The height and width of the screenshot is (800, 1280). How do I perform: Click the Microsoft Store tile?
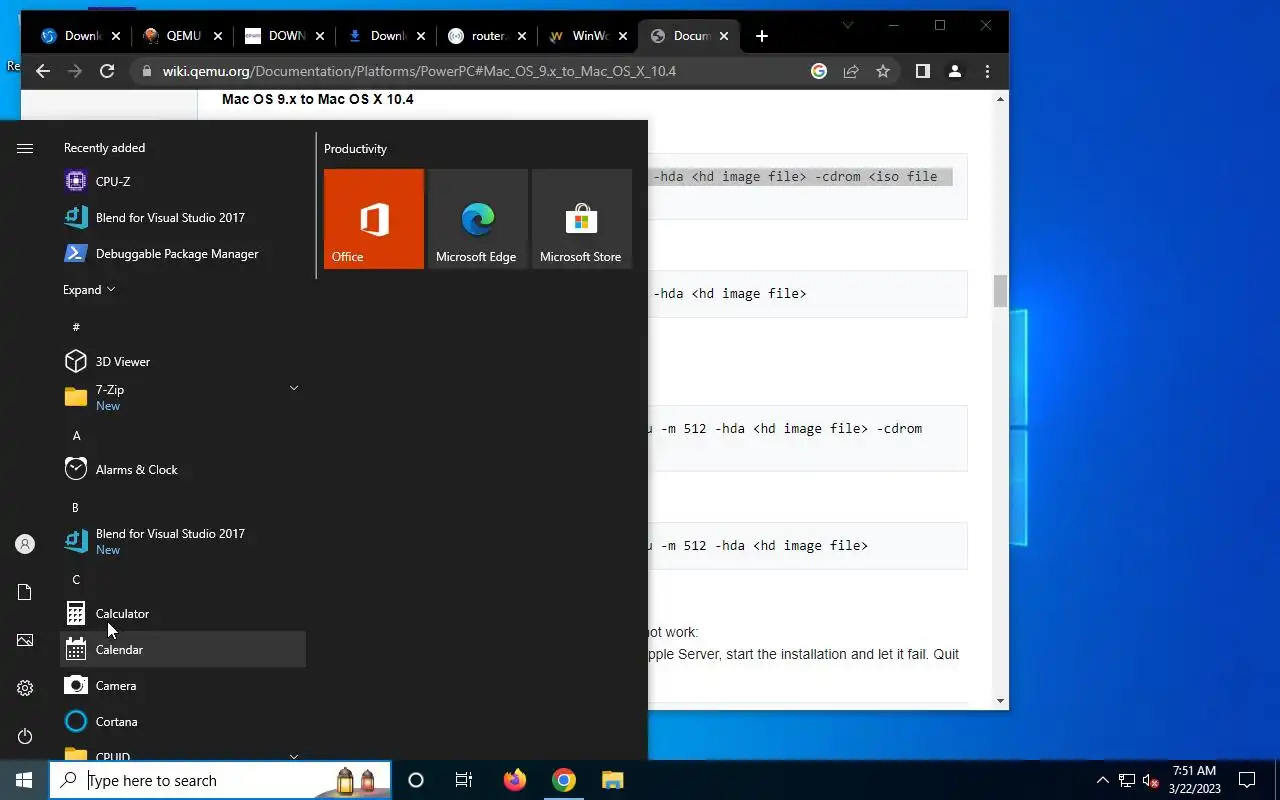click(582, 219)
